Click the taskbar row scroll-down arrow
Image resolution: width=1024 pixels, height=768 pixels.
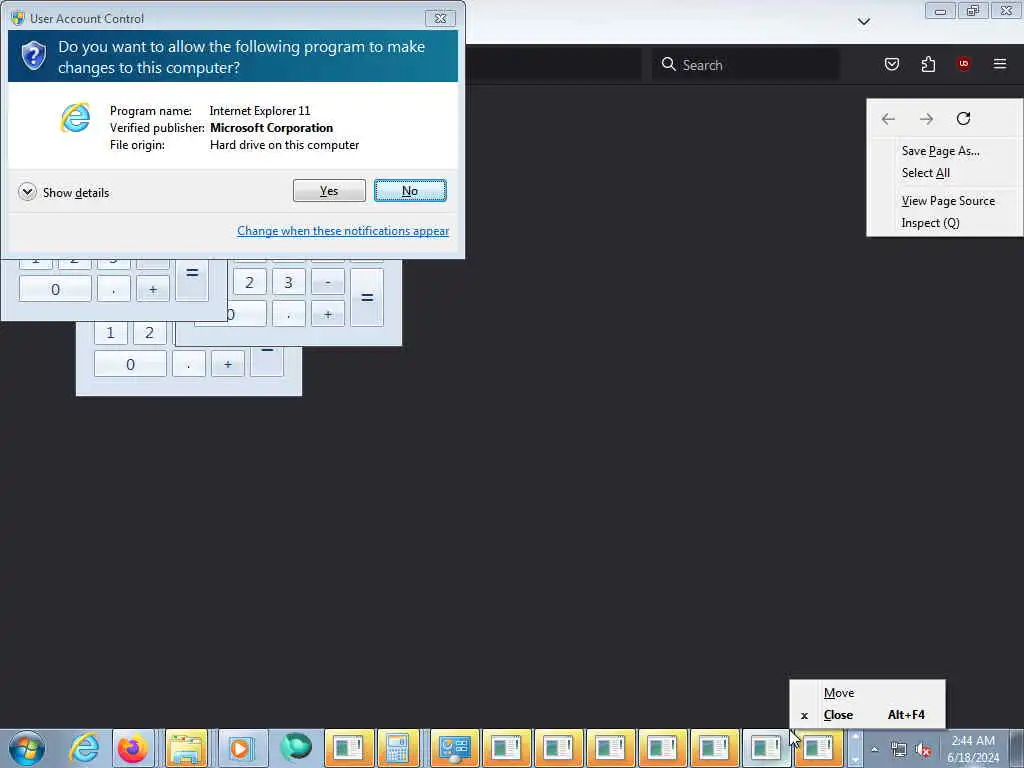[855, 760]
